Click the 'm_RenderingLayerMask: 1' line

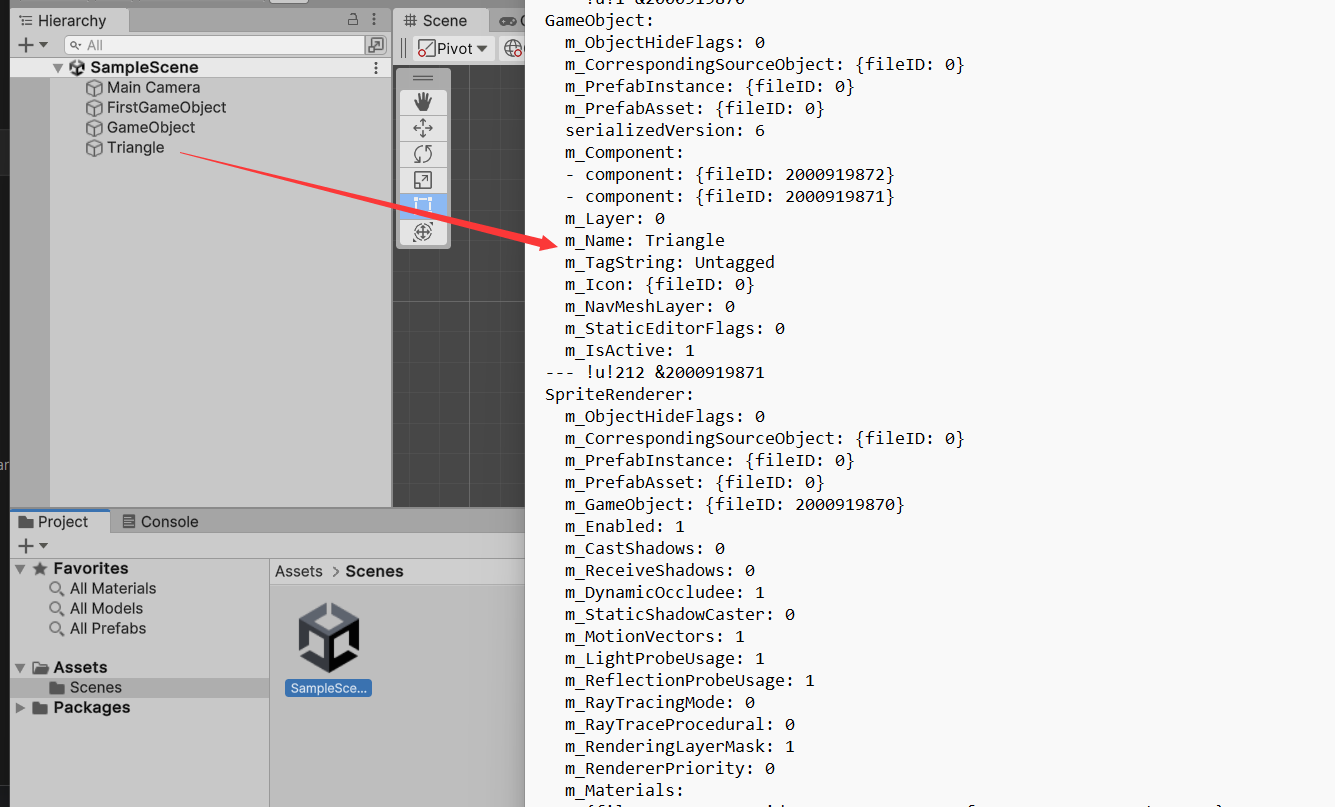tap(679, 746)
